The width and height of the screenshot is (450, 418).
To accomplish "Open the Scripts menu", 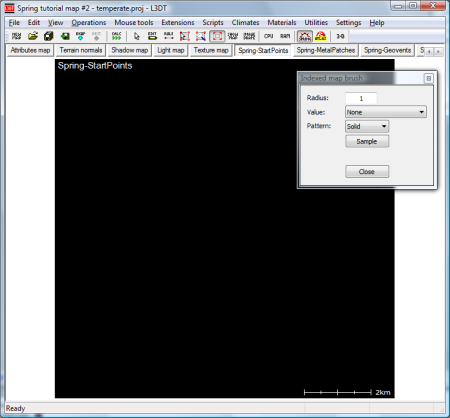I will [x=213, y=23].
